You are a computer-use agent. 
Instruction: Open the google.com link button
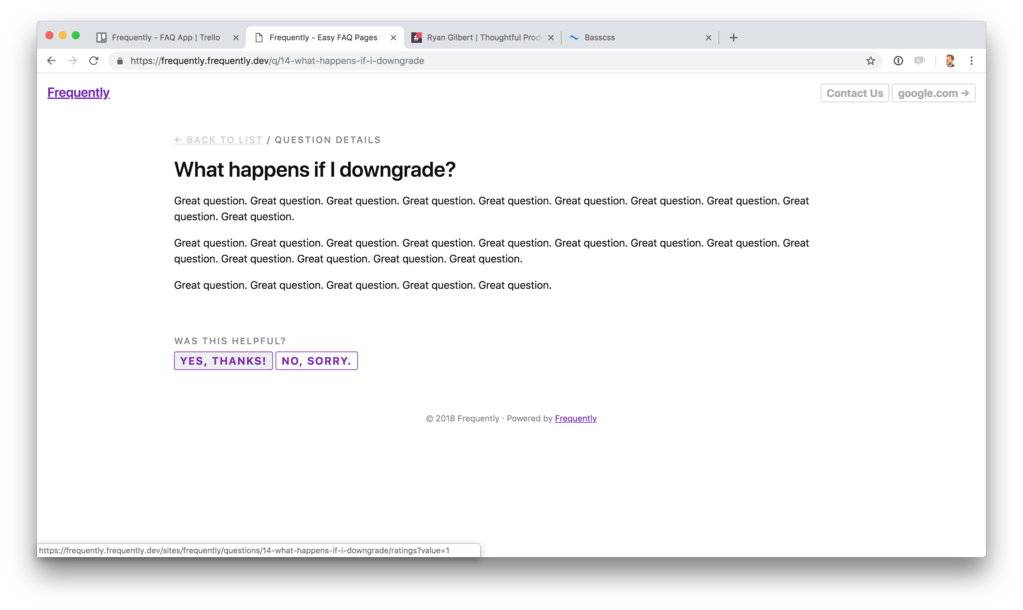pos(934,93)
